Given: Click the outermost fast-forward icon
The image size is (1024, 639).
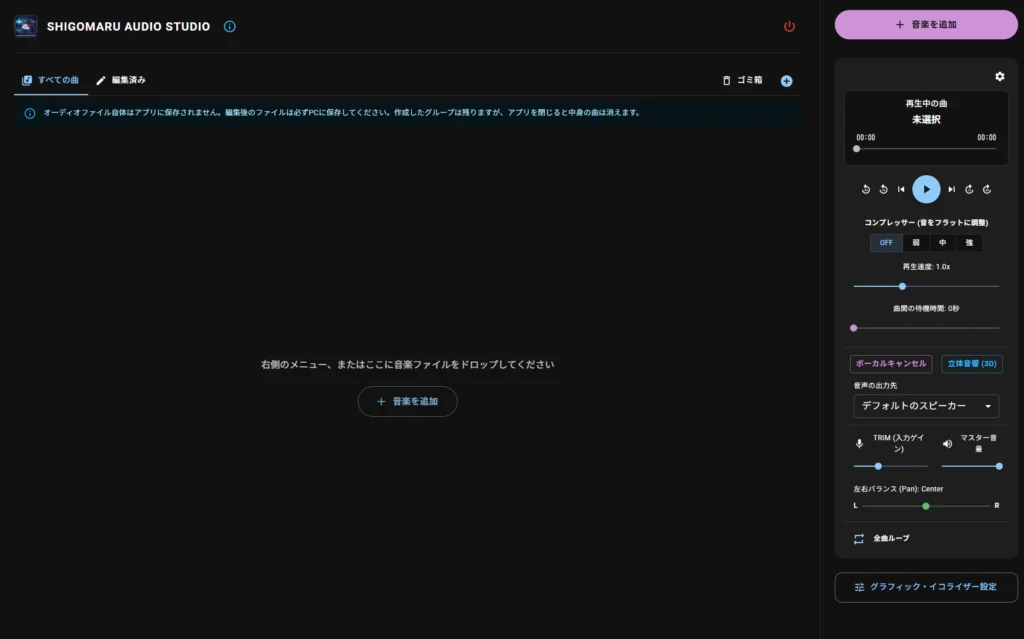Looking at the screenshot, I should (x=987, y=189).
